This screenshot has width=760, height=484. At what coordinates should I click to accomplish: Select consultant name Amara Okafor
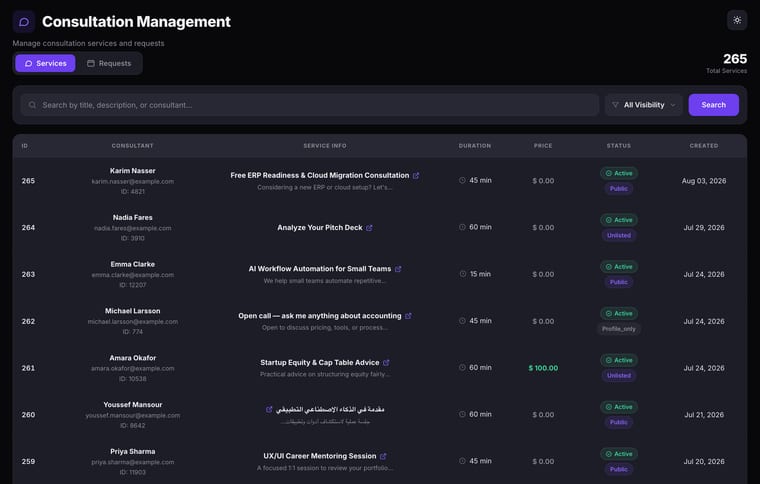133,358
